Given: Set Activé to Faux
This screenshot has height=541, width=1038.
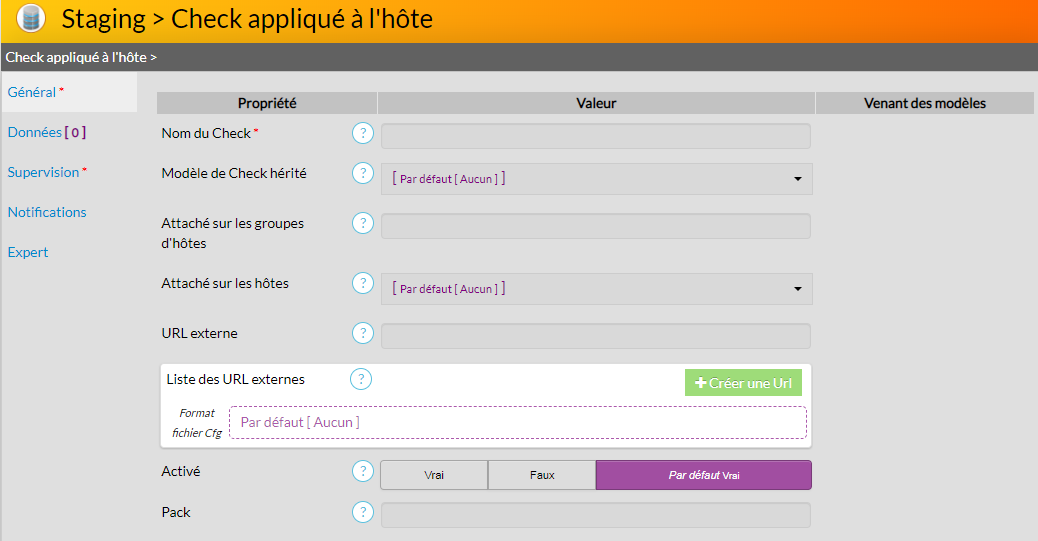Looking at the screenshot, I should [542, 475].
